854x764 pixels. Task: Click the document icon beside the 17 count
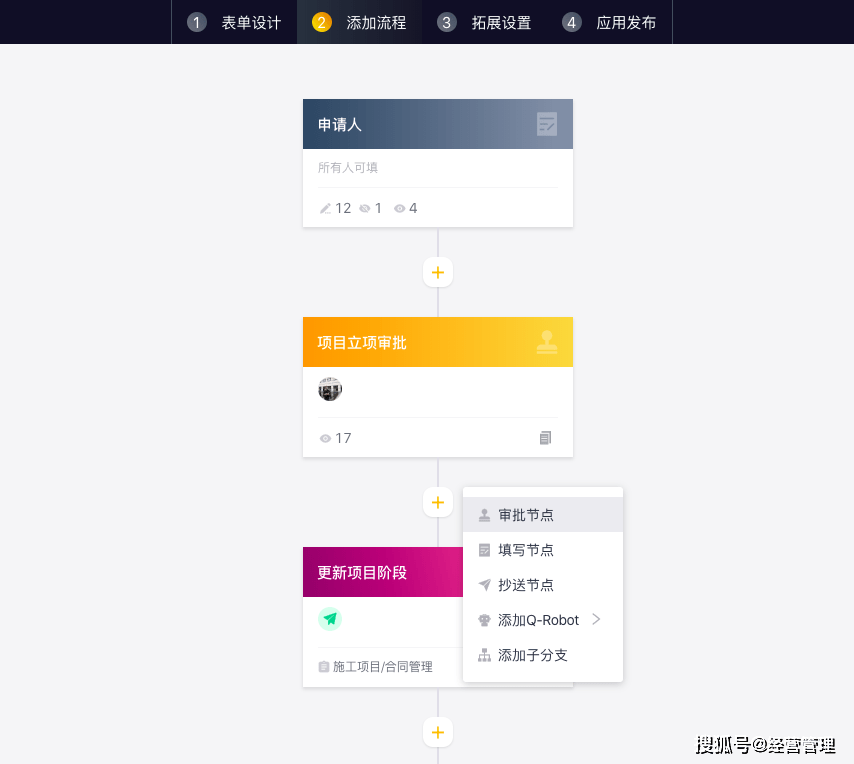pos(545,438)
